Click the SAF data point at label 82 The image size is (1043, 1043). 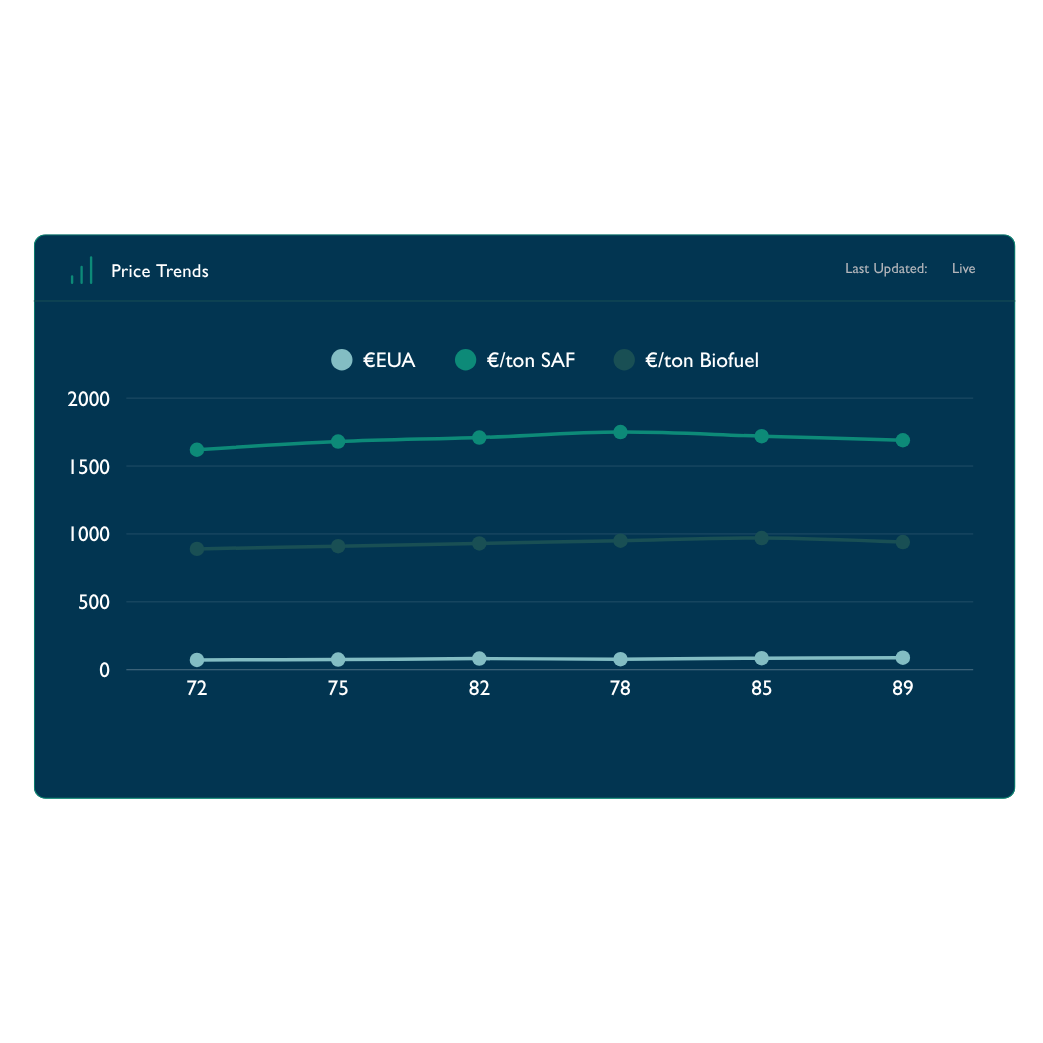click(480, 437)
